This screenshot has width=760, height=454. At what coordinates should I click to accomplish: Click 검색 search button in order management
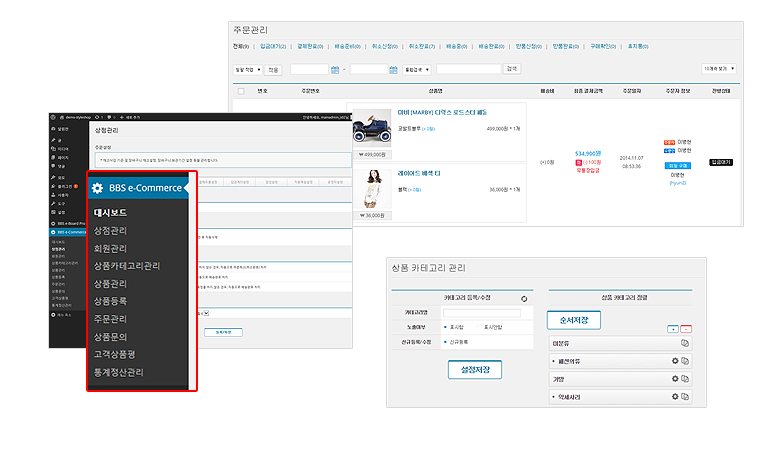[x=512, y=69]
